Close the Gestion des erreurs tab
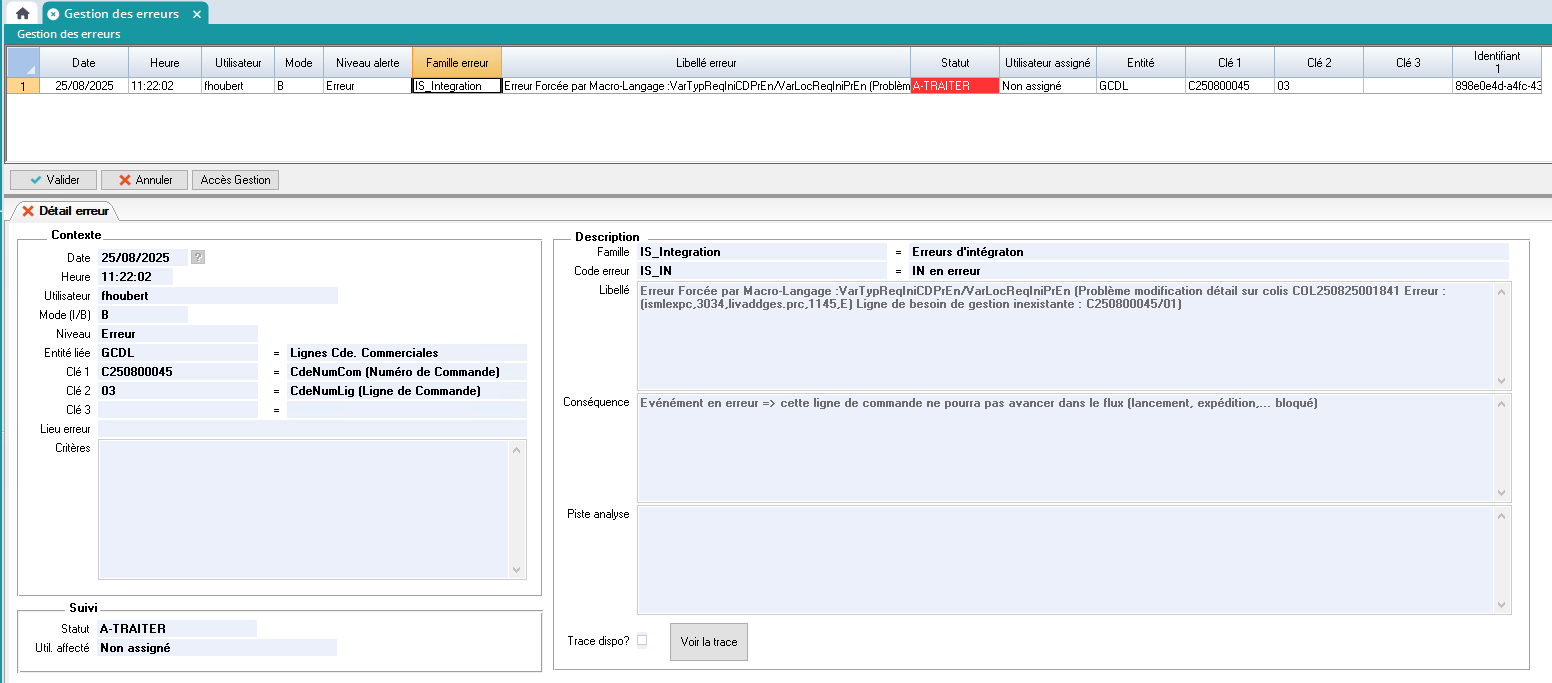The image size is (1552, 683). click(x=197, y=14)
